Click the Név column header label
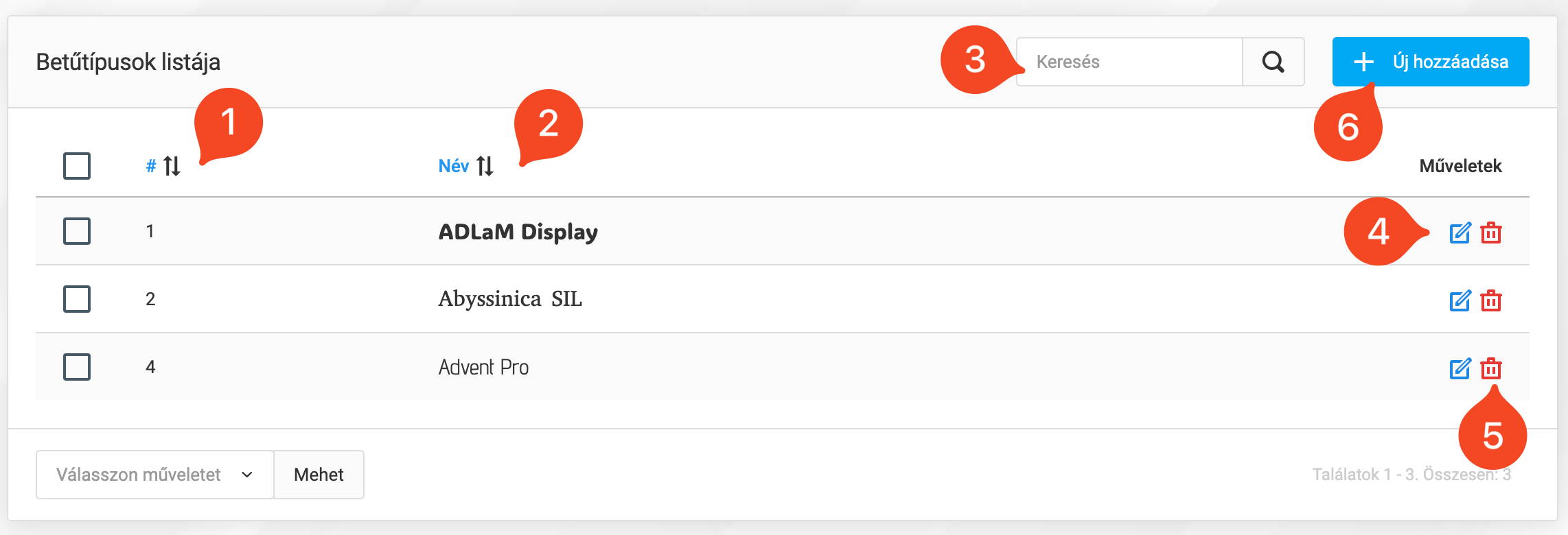This screenshot has width=1568, height=535. point(454,166)
